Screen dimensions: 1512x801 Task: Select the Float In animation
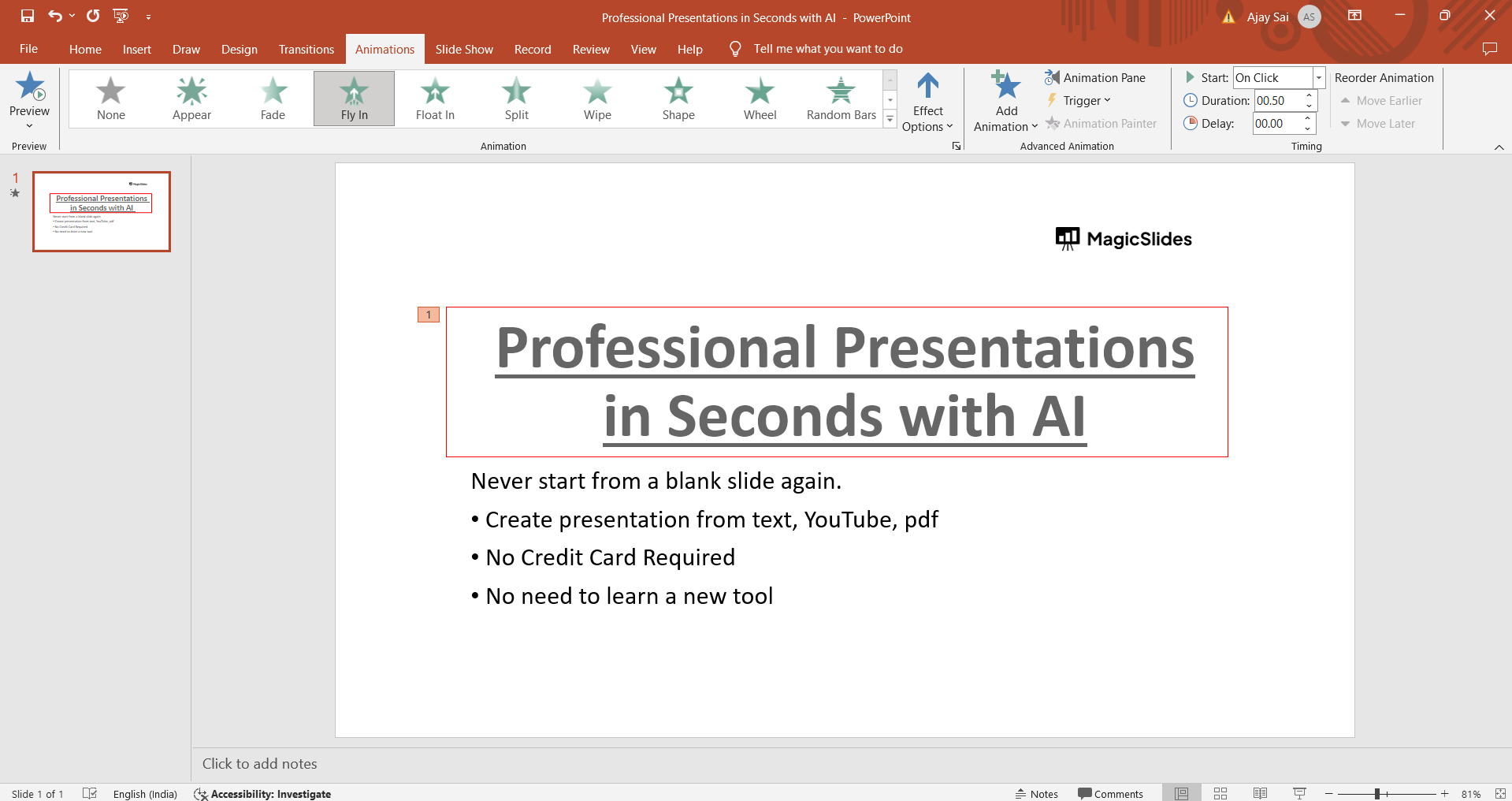[x=435, y=99]
